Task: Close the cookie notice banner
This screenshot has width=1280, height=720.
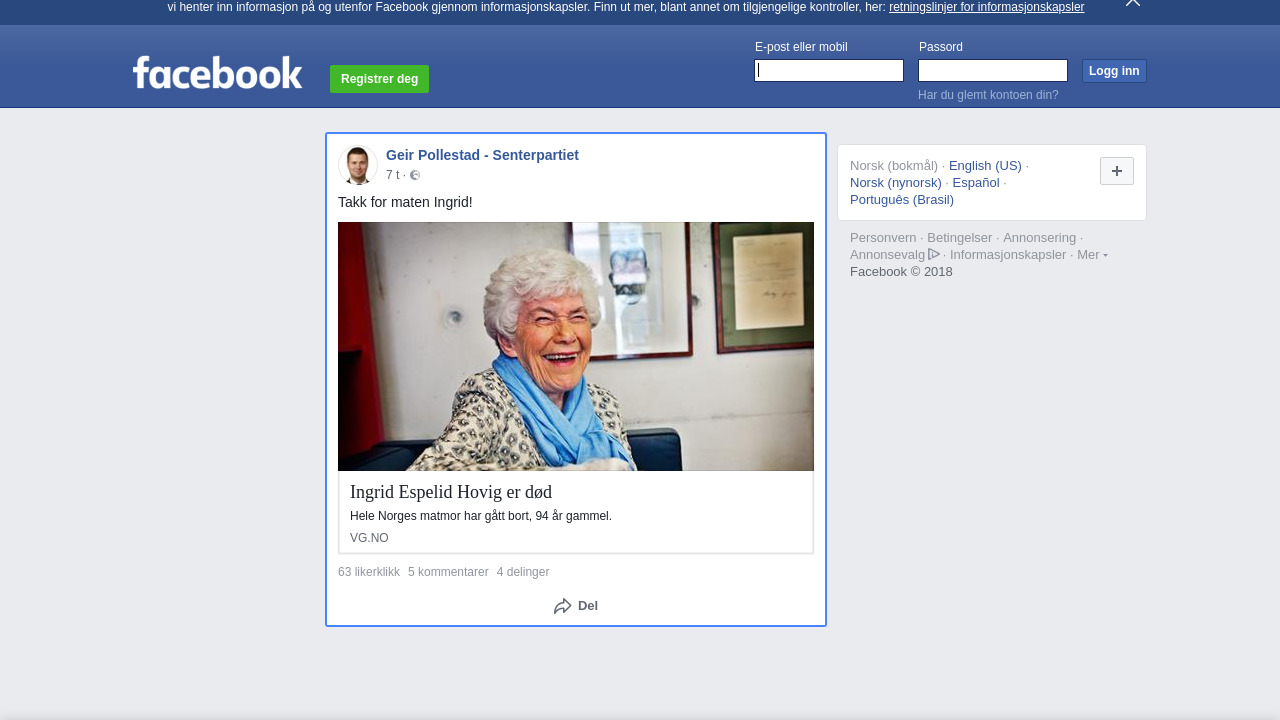Action: pyautogui.click(x=1133, y=3)
